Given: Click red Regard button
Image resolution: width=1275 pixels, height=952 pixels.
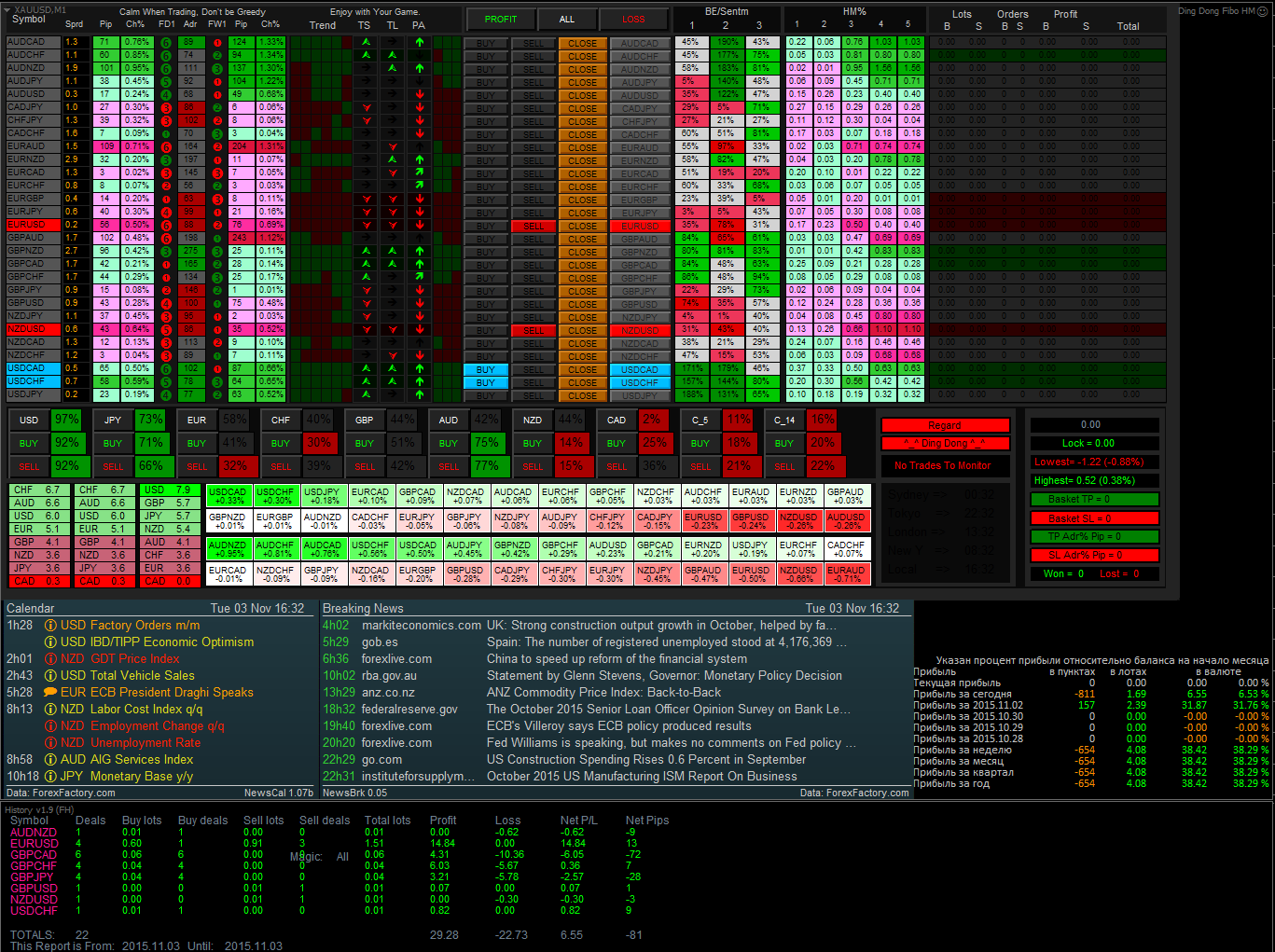Looking at the screenshot, I should (x=945, y=425).
